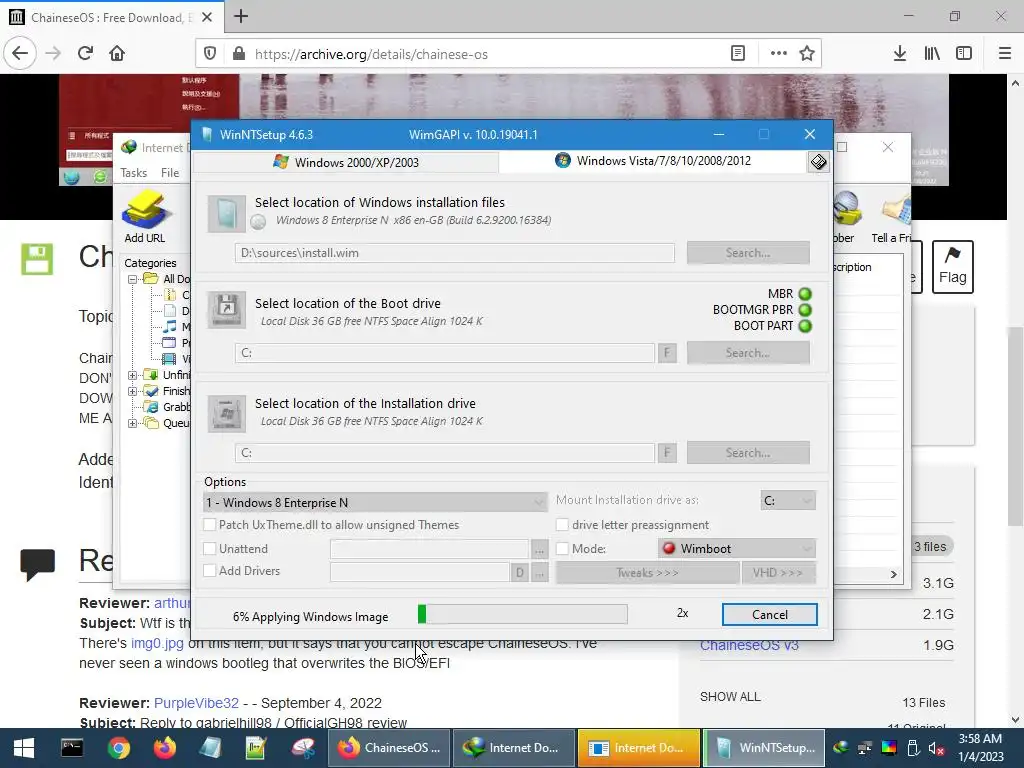
Task: Open Firefox page actions ellipsis menu
Action: 778,54
